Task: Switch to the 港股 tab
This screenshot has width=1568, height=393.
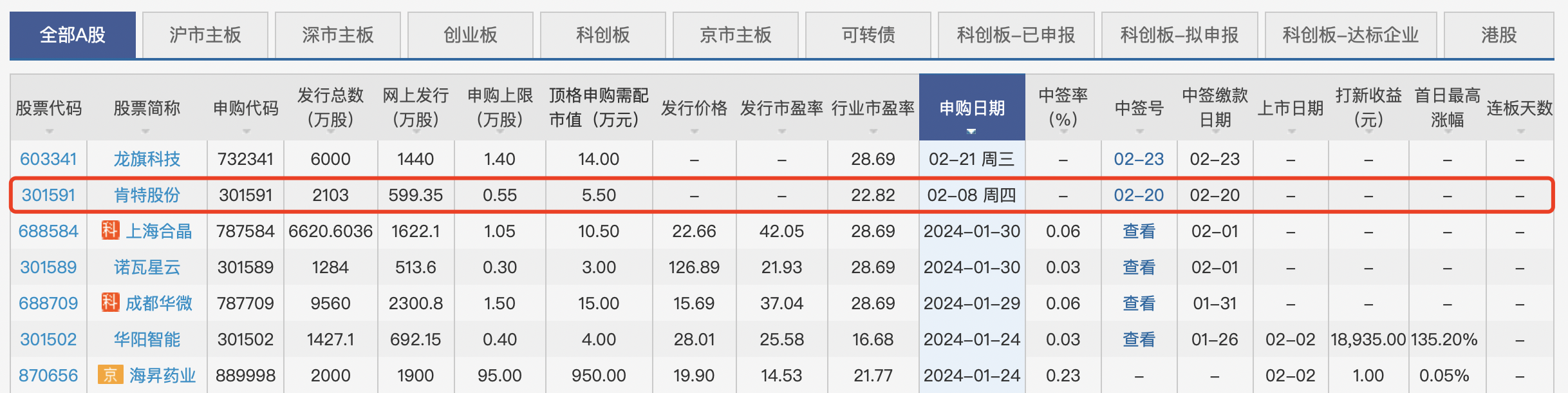Action: pyautogui.click(x=1498, y=35)
